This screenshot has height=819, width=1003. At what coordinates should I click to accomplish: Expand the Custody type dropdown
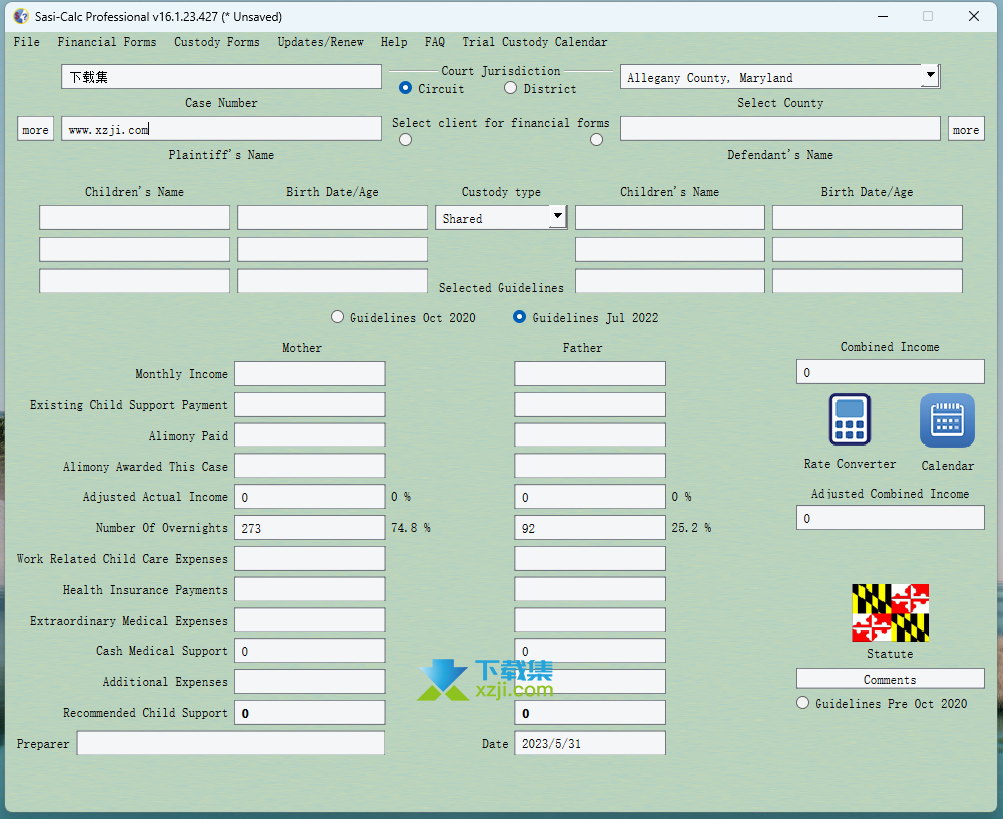coord(558,217)
